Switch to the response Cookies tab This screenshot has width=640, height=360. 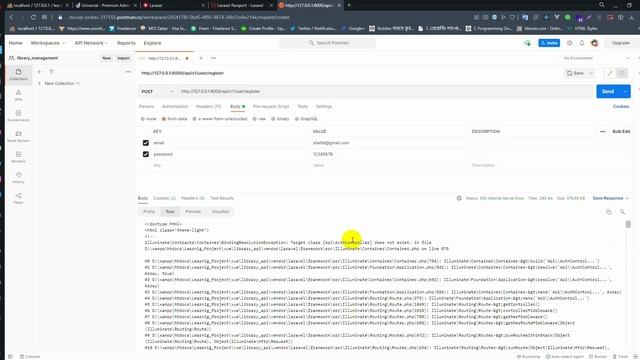click(164, 198)
